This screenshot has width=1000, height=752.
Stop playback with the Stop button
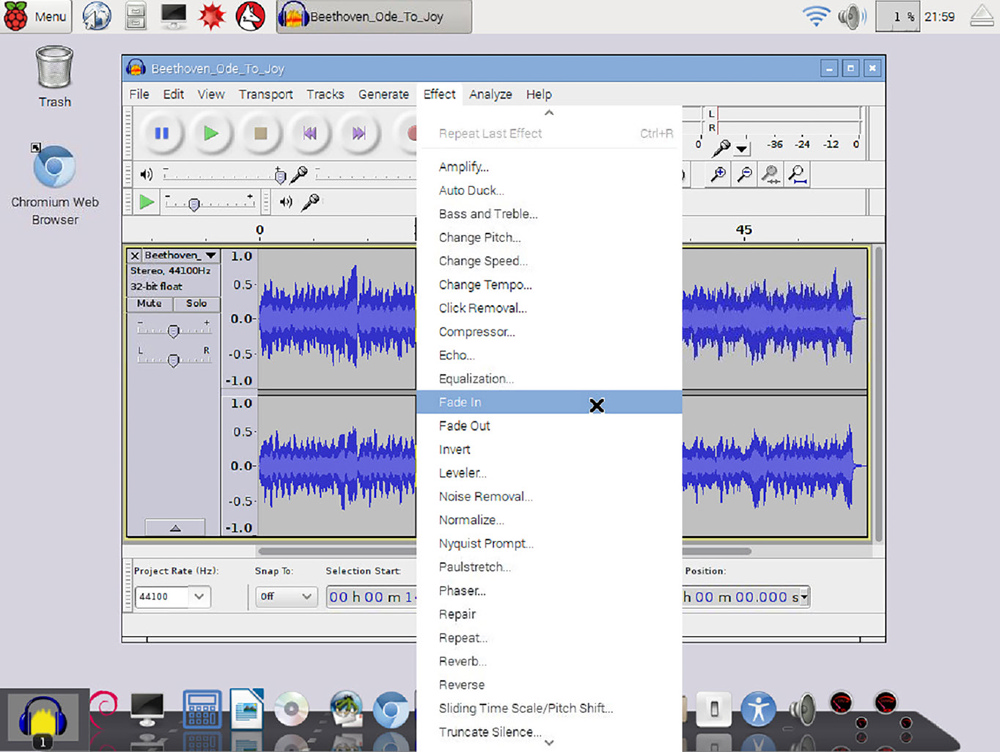tap(260, 133)
